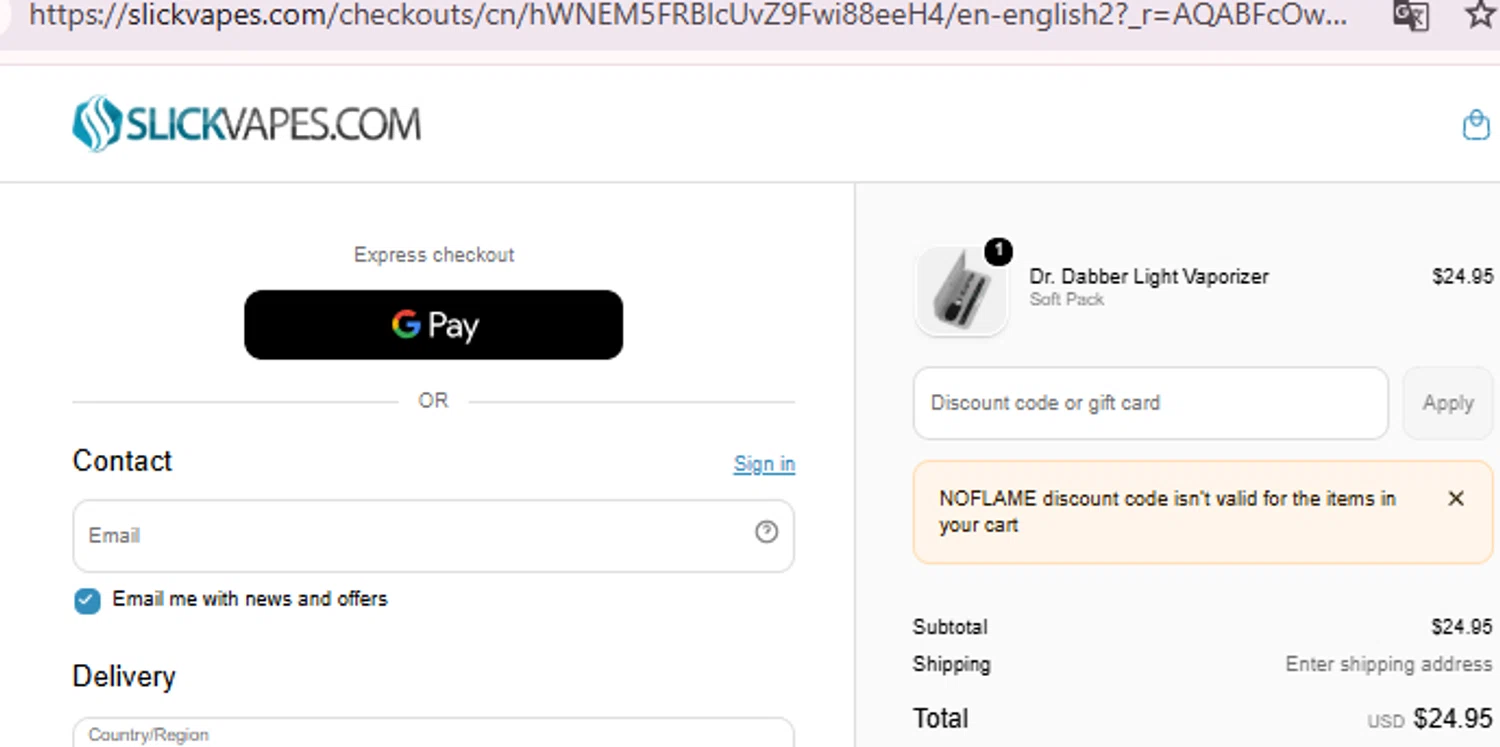This screenshot has height=747, width=1500.
Task: Click into Discount code or gift card field
Action: [1150, 403]
